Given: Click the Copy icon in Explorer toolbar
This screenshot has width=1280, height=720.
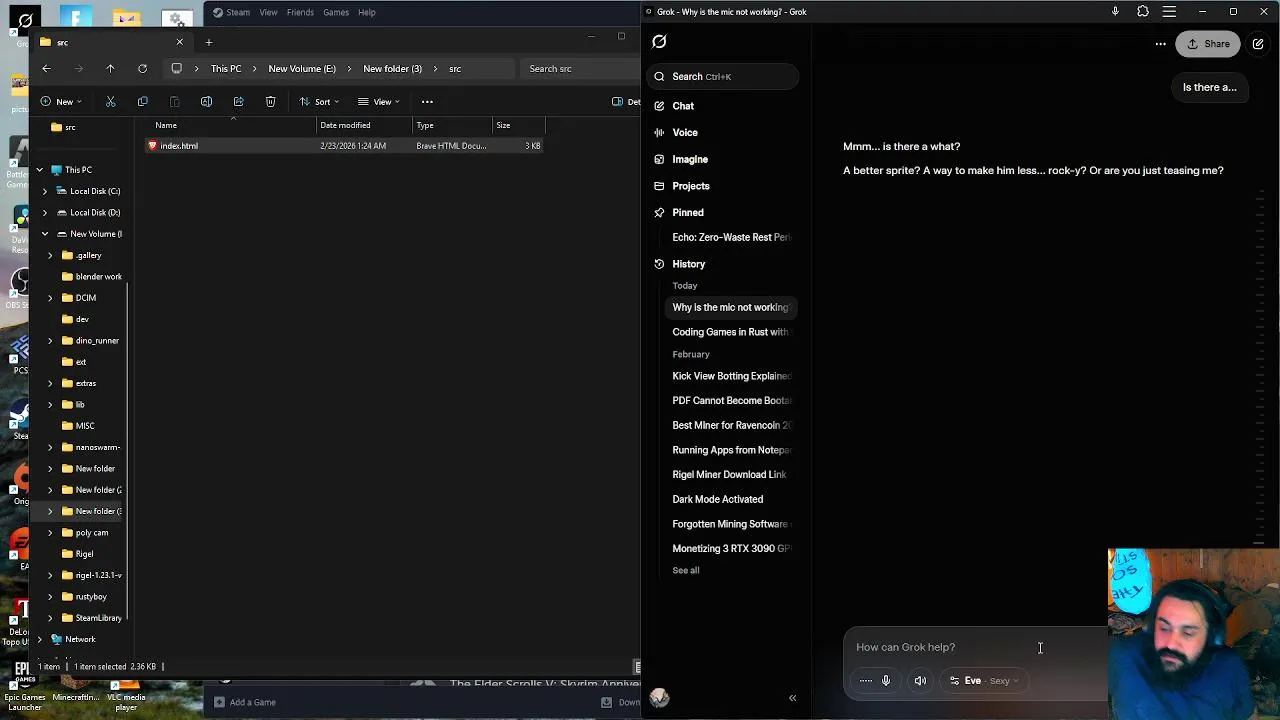Looking at the screenshot, I should pos(142,101).
